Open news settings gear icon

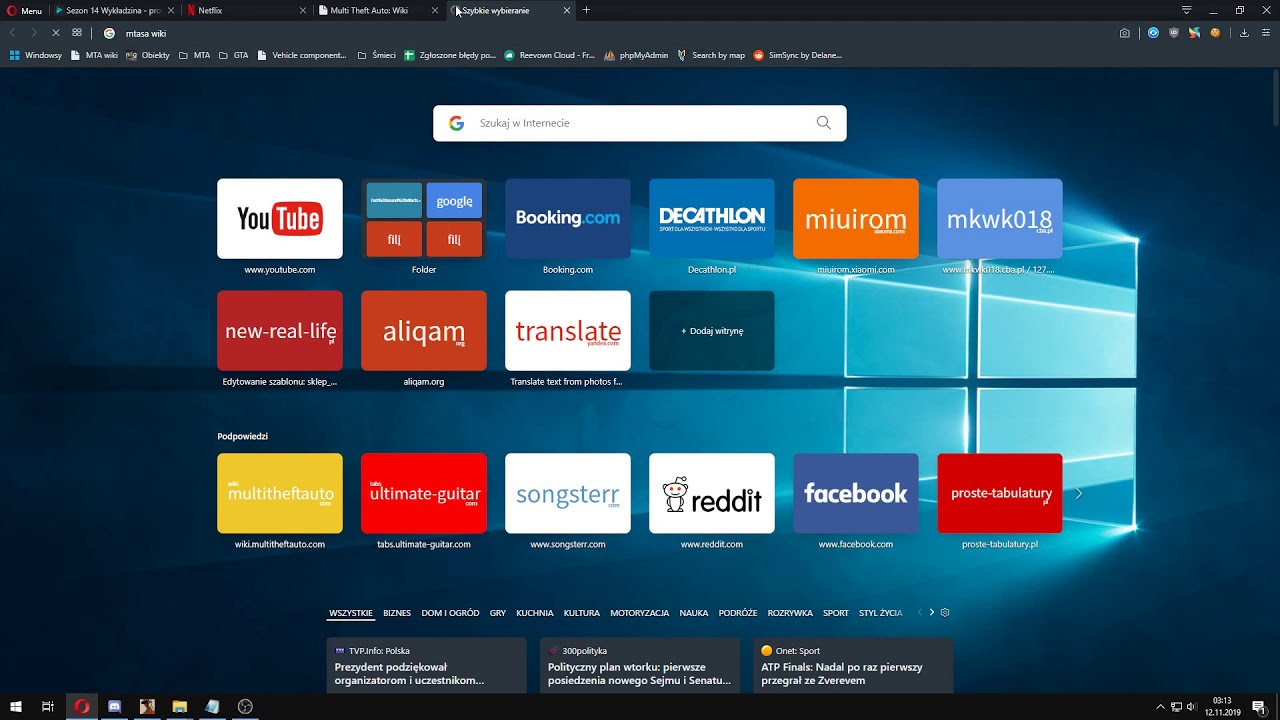tap(945, 612)
